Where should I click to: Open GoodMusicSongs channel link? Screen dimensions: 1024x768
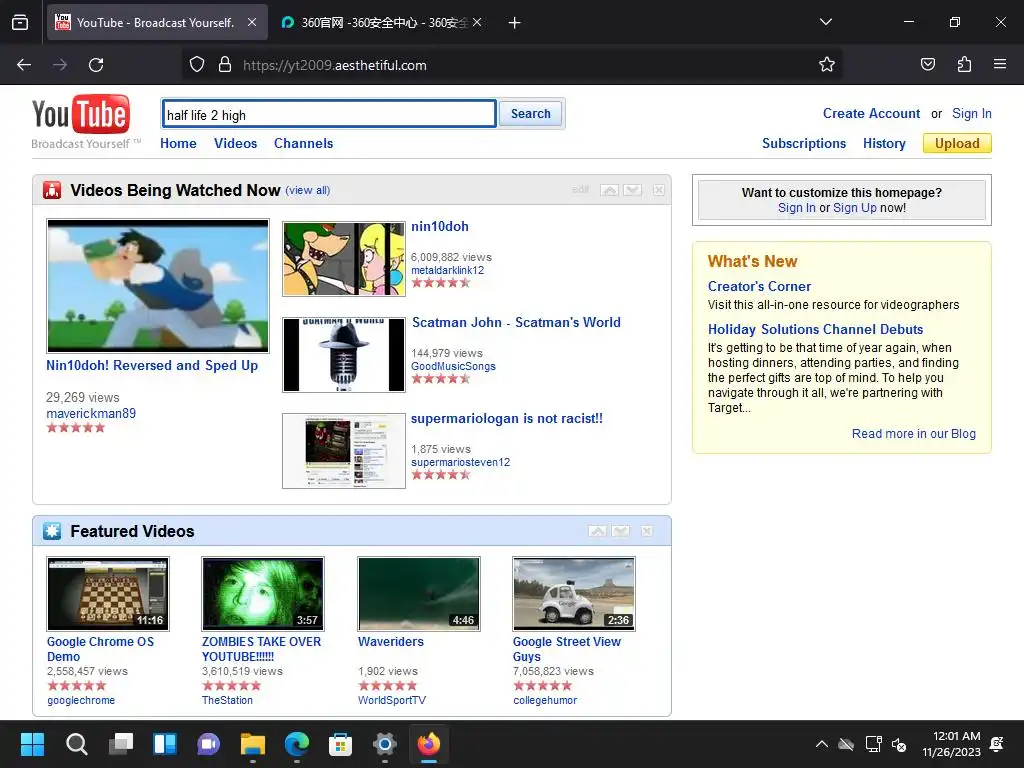[x=453, y=366]
